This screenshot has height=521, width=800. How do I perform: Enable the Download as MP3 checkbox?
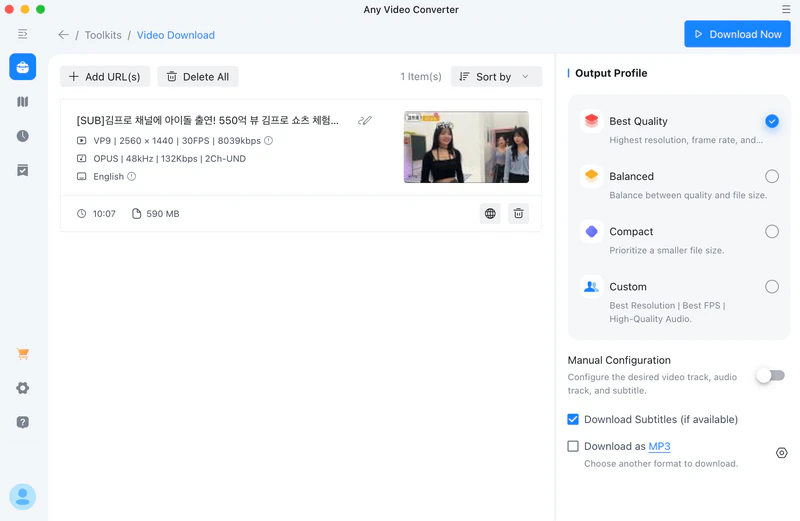[573, 446]
